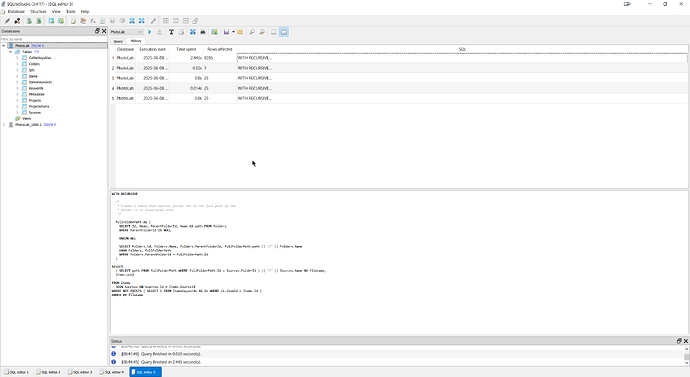Open the PhotoLab database selector combo box
The width and height of the screenshot is (690, 377).
pos(126,32)
